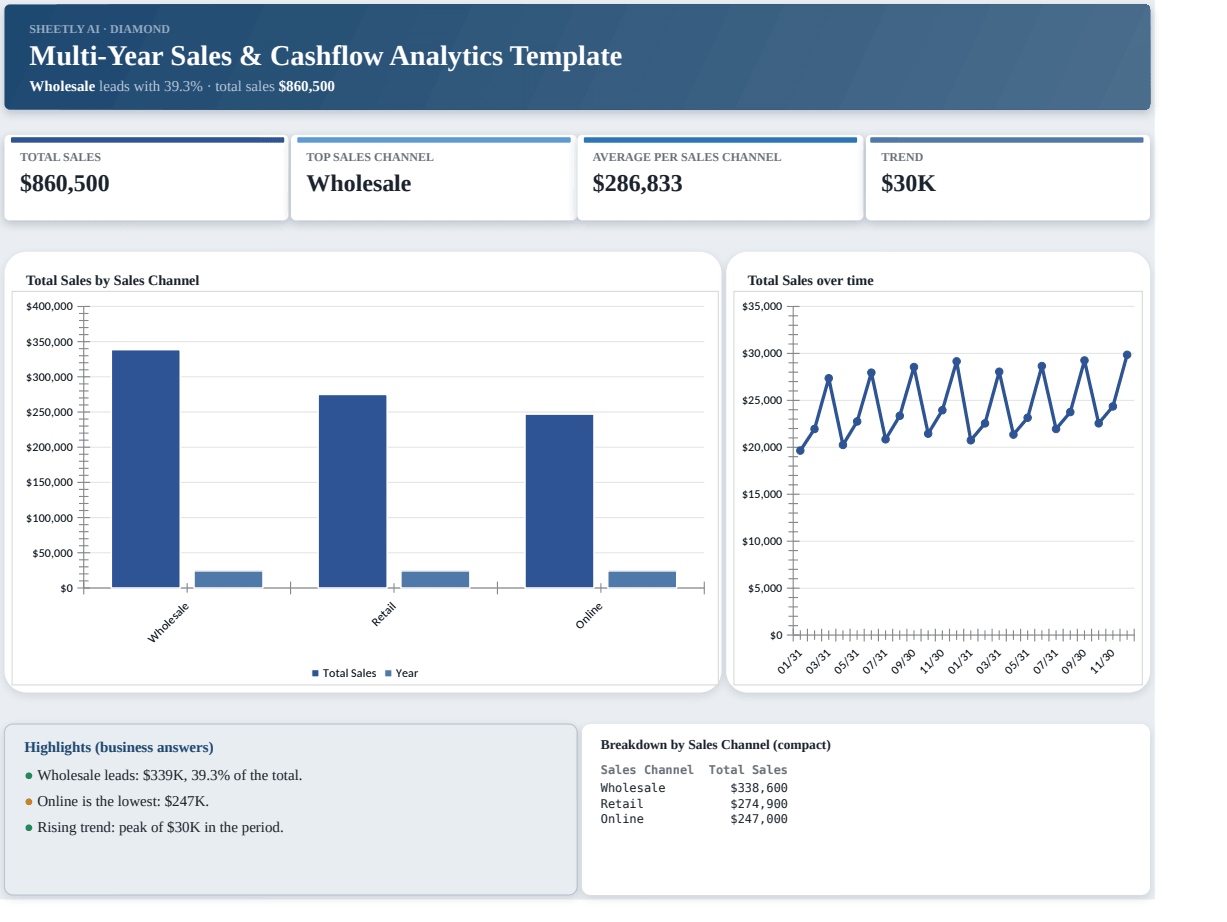
Task: Click the Breakdown by Sales Channel heading
Action: (x=716, y=745)
